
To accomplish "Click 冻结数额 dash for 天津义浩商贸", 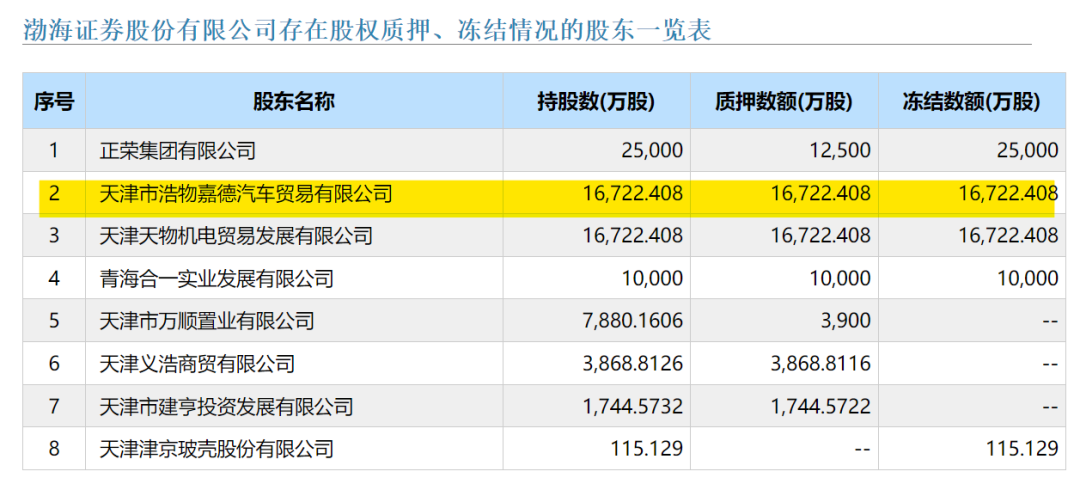I will click(x=1049, y=364).
